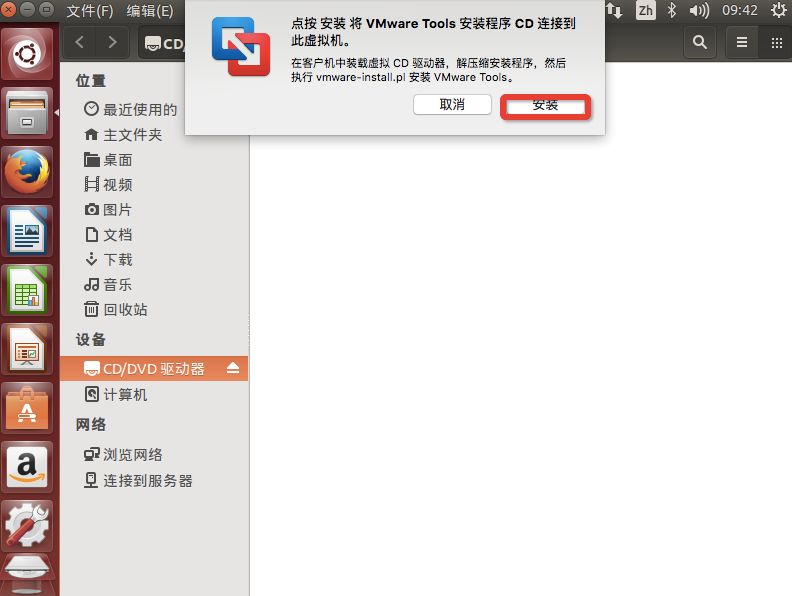Launch LibreOffice Calc

click(27, 290)
